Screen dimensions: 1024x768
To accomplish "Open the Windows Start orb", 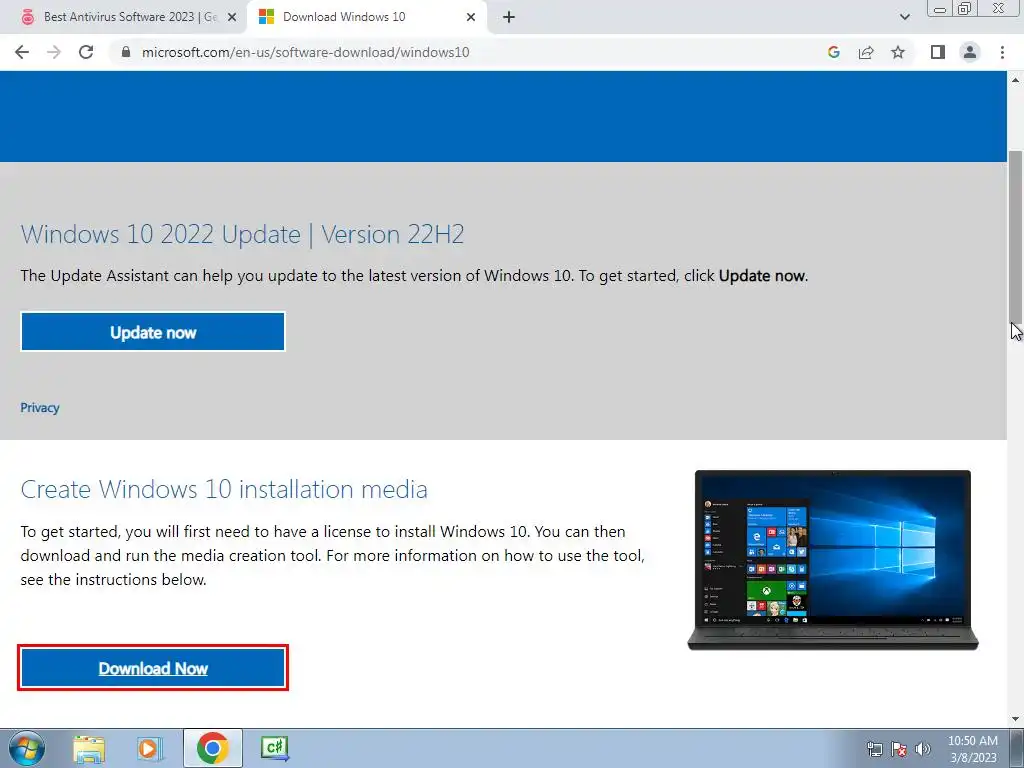I will (x=26, y=748).
